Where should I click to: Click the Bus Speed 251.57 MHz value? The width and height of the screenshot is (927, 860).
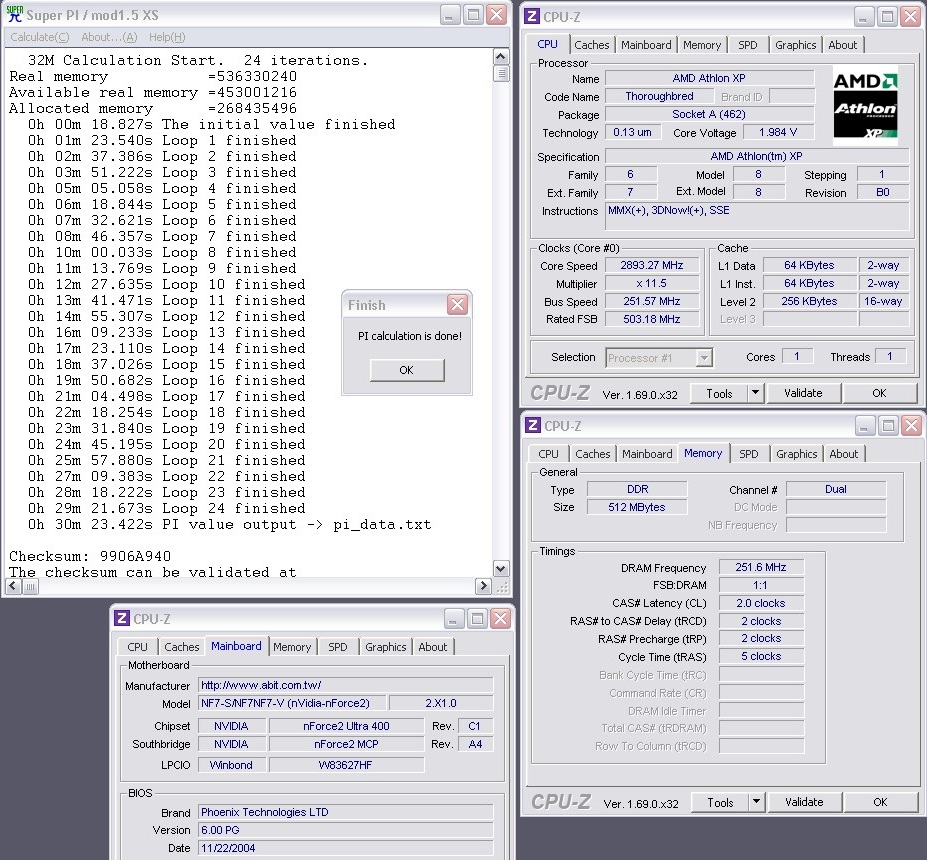pyautogui.click(x=652, y=301)
